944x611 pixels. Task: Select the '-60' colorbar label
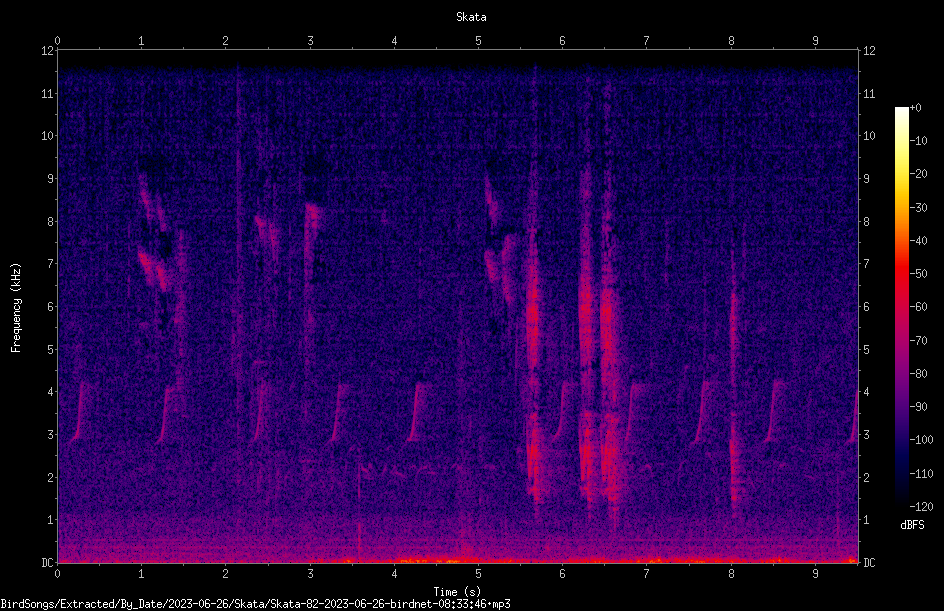click(x=919, y=307)
